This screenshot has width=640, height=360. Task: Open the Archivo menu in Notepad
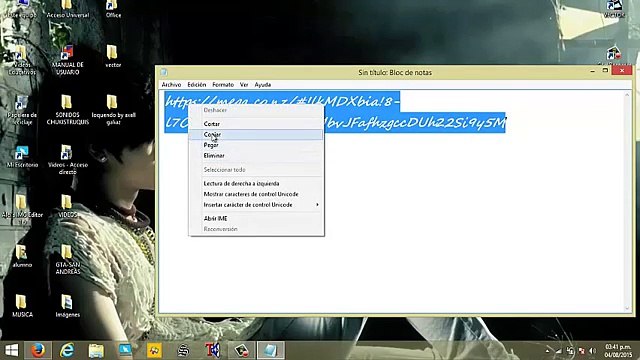coord(171,84)
